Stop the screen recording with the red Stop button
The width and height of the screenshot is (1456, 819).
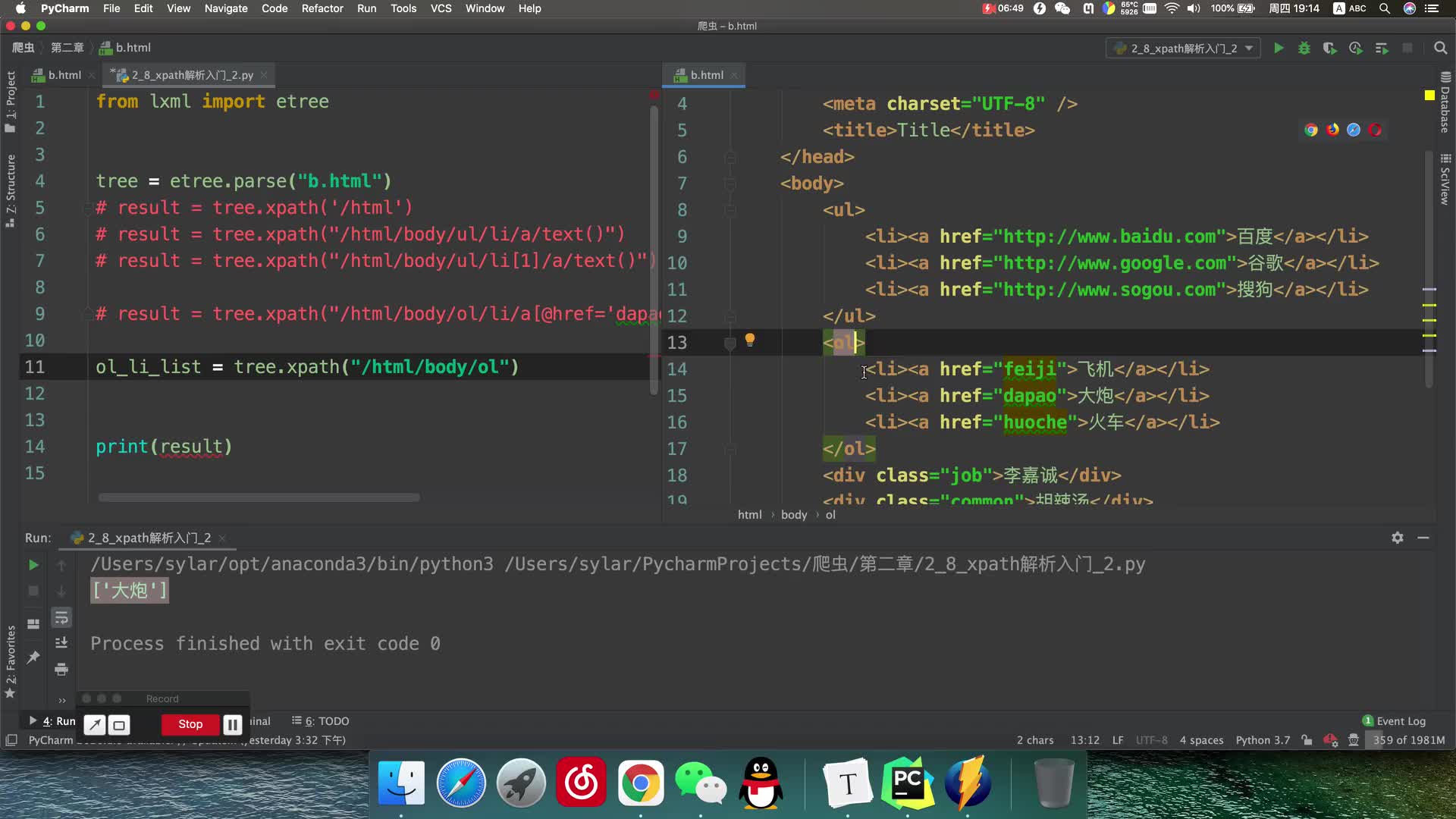click(x=190, y=724)
